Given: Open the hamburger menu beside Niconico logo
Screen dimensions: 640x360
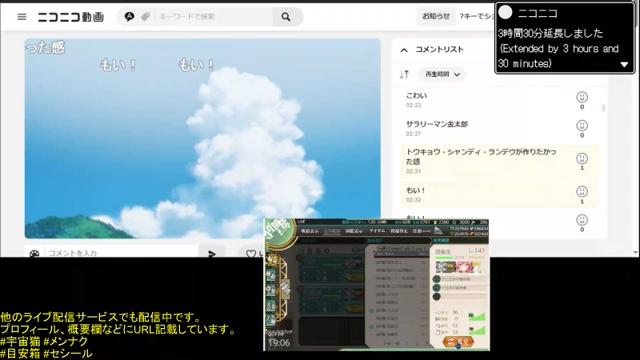Looking at the screenshot, I should (x=22, y=17).
